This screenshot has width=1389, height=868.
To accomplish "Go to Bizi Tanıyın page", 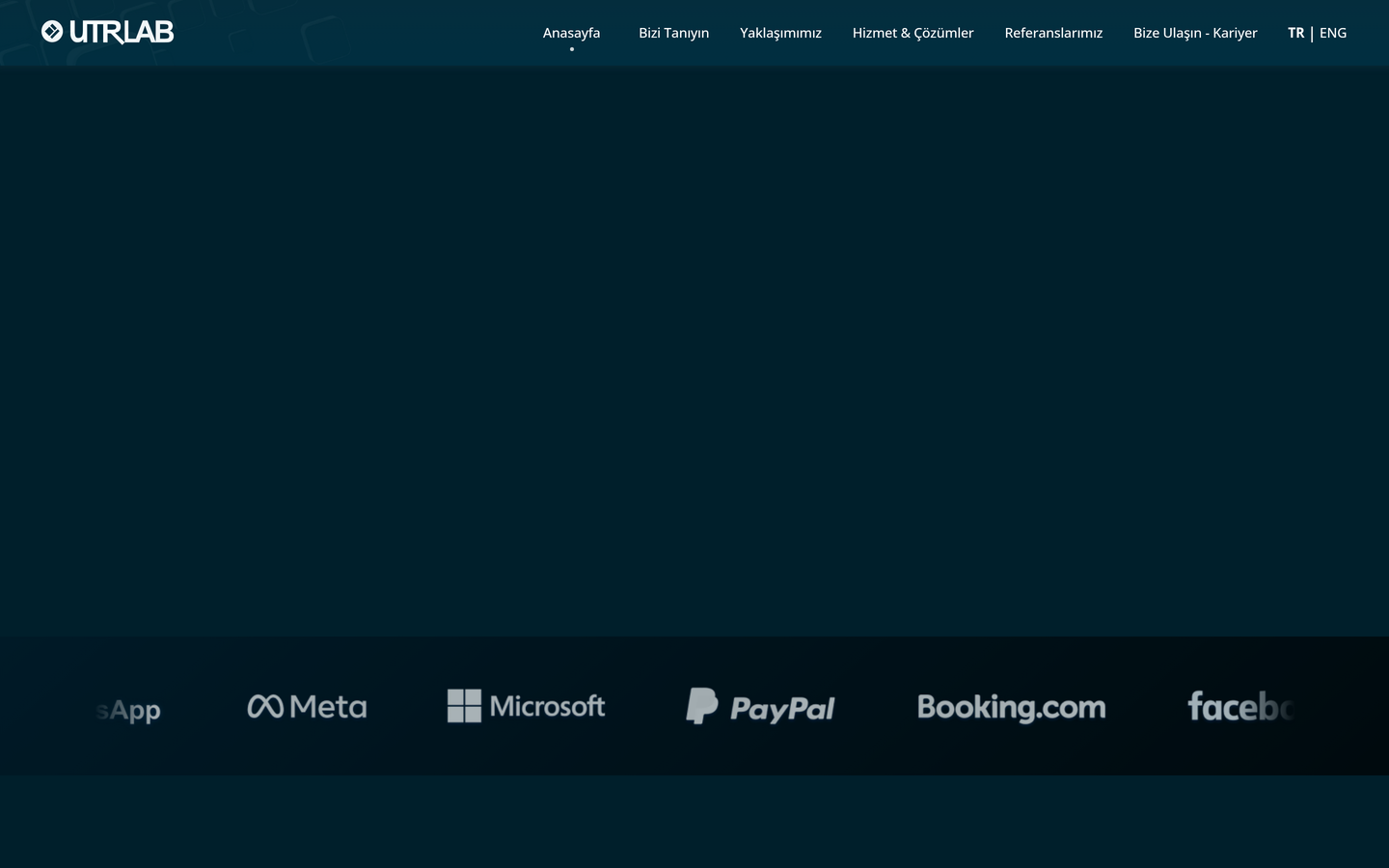I will [673, 33].
